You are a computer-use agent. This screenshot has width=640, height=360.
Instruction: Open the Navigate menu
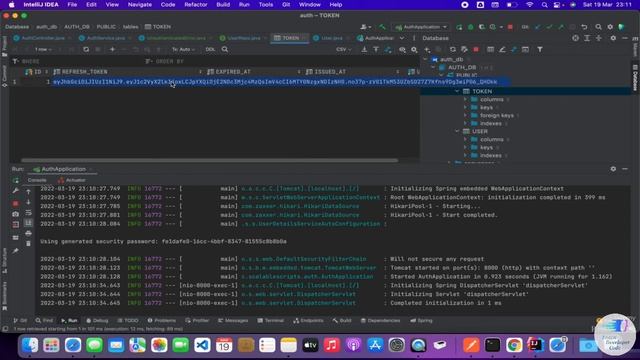[140, 5]
